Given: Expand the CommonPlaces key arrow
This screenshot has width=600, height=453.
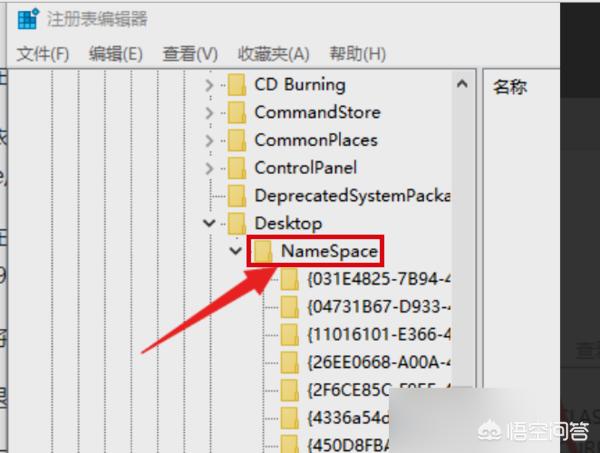Looking at the screenshot, I should pos(209,140).
